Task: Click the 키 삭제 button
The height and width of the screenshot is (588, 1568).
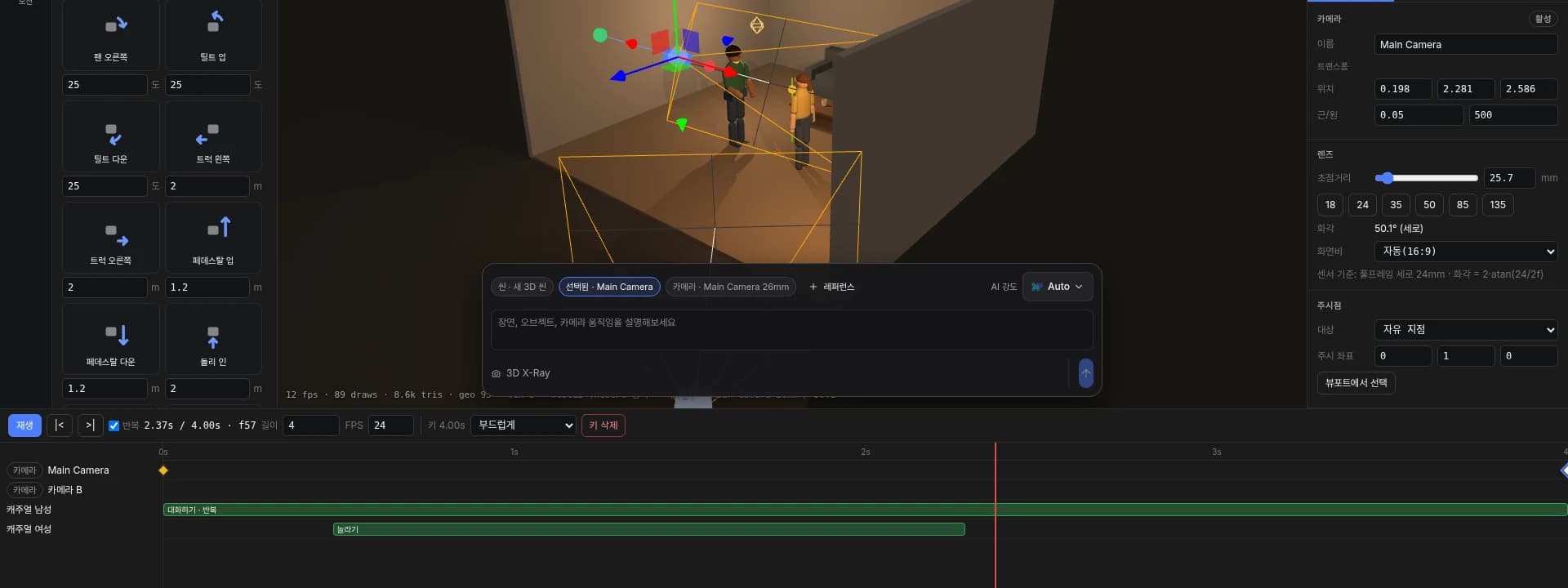Action: (x=604, y=425)
